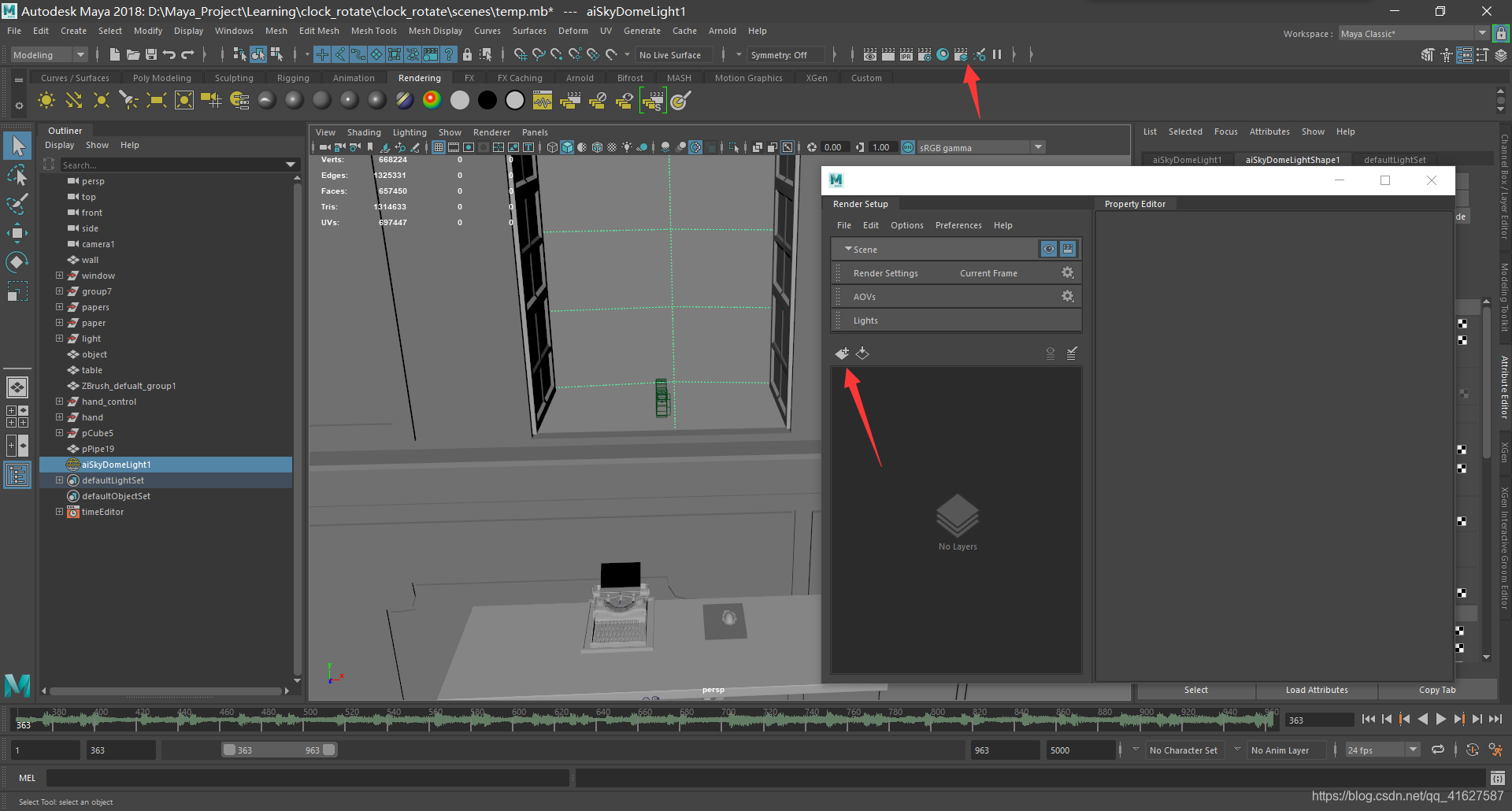Image resolution: width=1512 pixels, height=811 pixels.
Task: Click the Create new render layer icon
Action: 842,353
